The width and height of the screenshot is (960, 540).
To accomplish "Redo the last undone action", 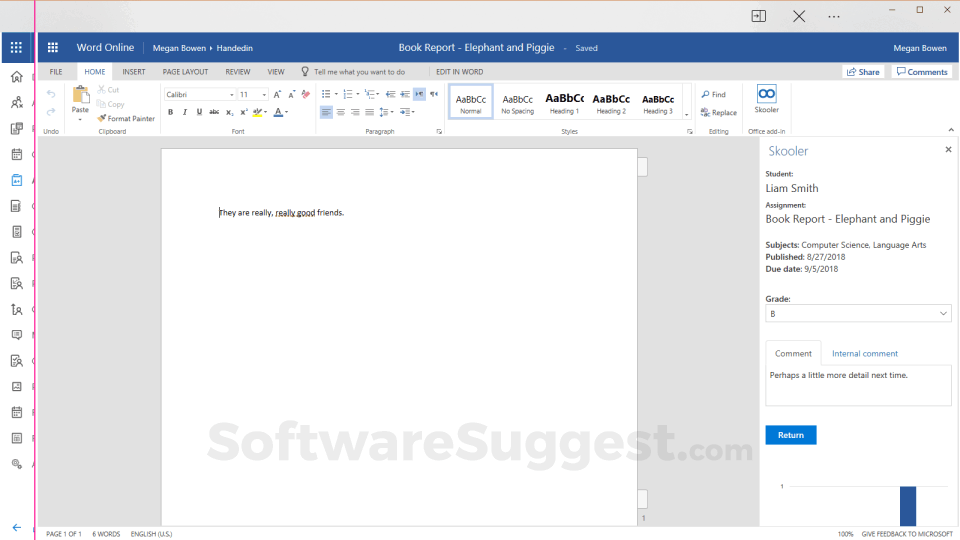I will pos(51,111).
